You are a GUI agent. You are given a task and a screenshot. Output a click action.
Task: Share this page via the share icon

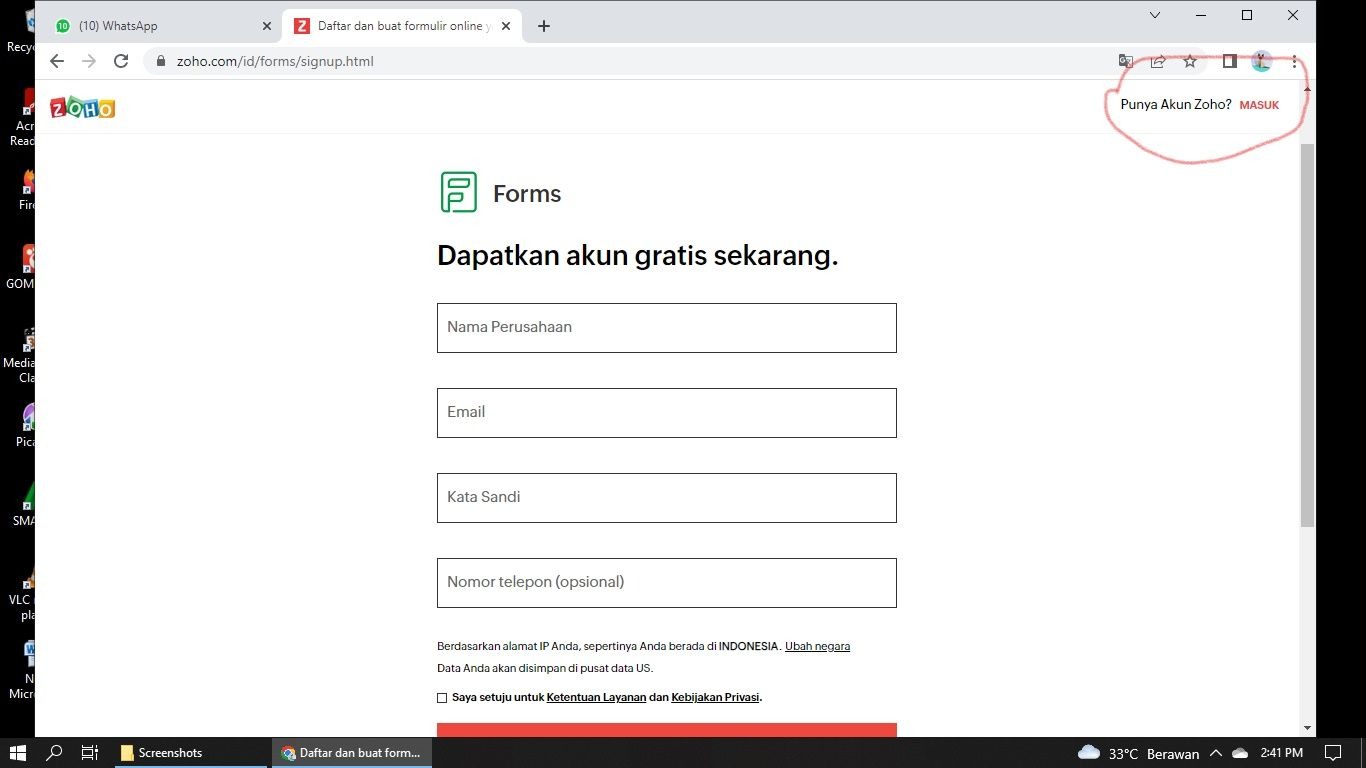pos(1158,61)
